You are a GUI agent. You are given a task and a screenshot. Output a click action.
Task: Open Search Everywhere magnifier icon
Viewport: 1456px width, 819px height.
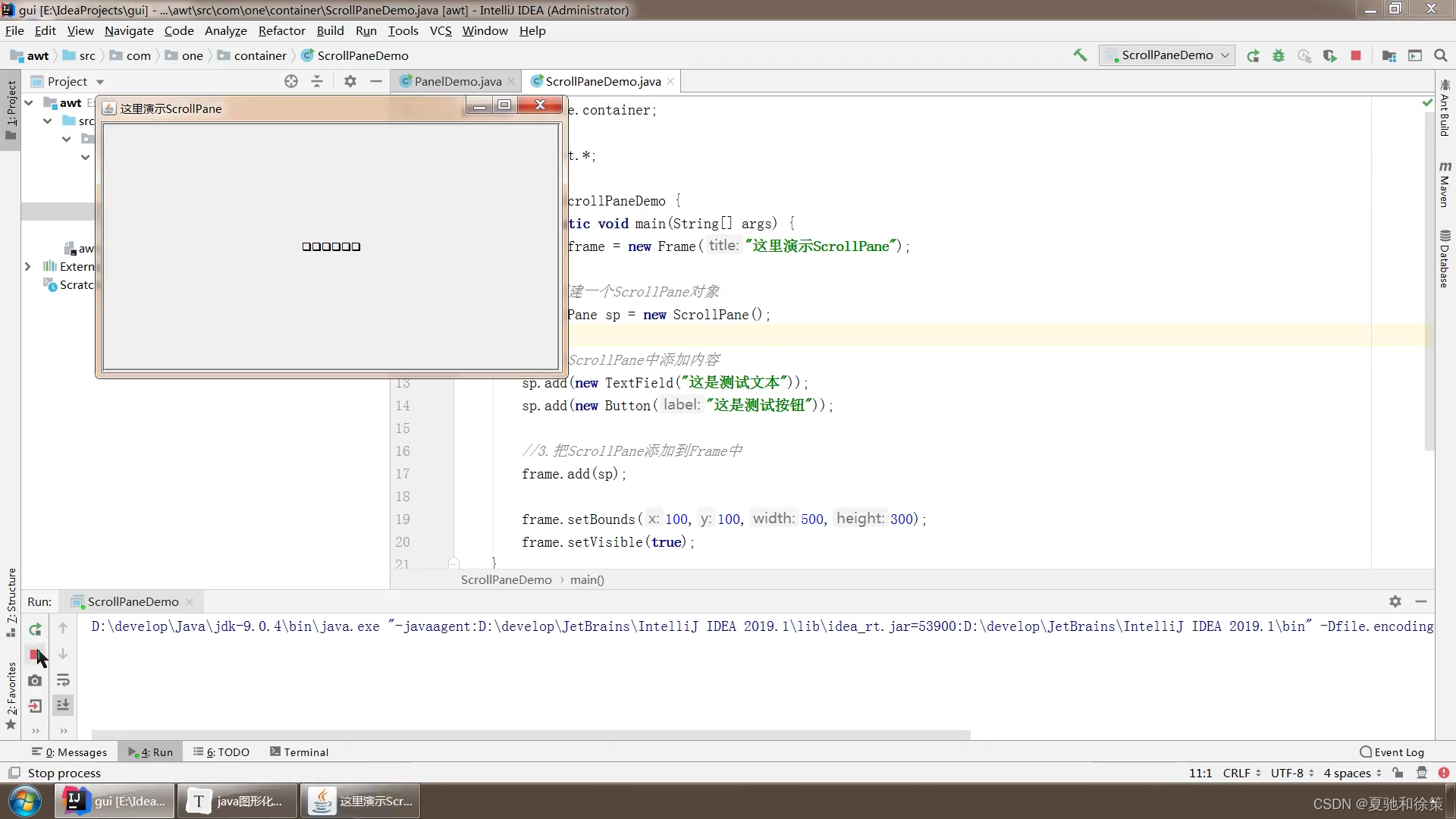1441,55
